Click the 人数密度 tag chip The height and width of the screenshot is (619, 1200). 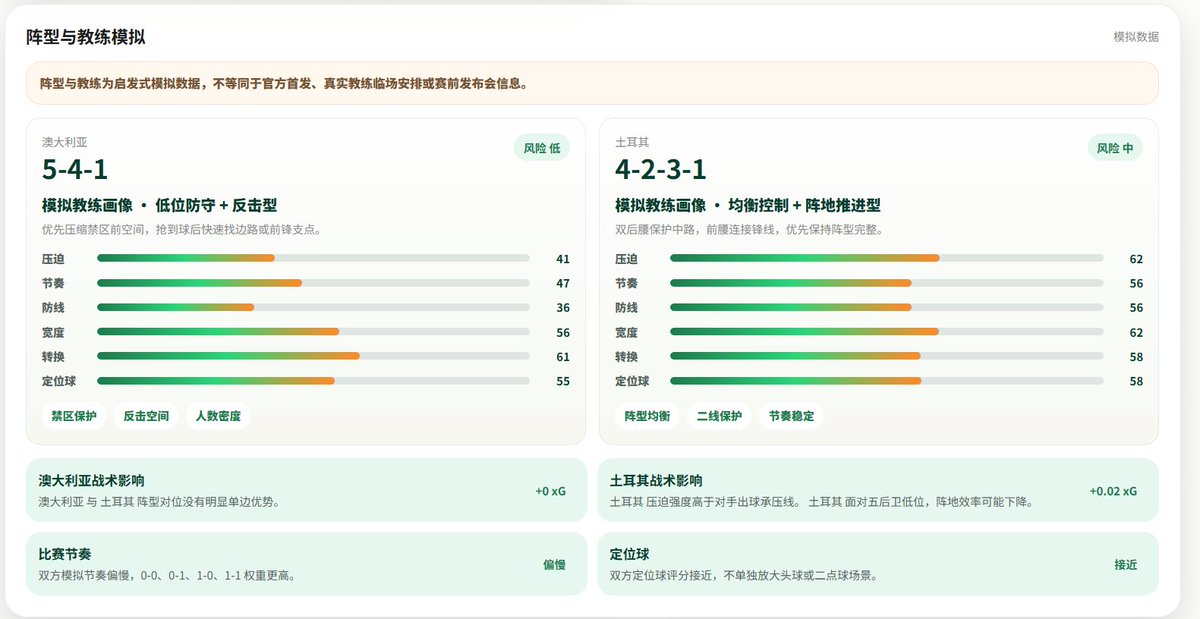coord(218,416)
